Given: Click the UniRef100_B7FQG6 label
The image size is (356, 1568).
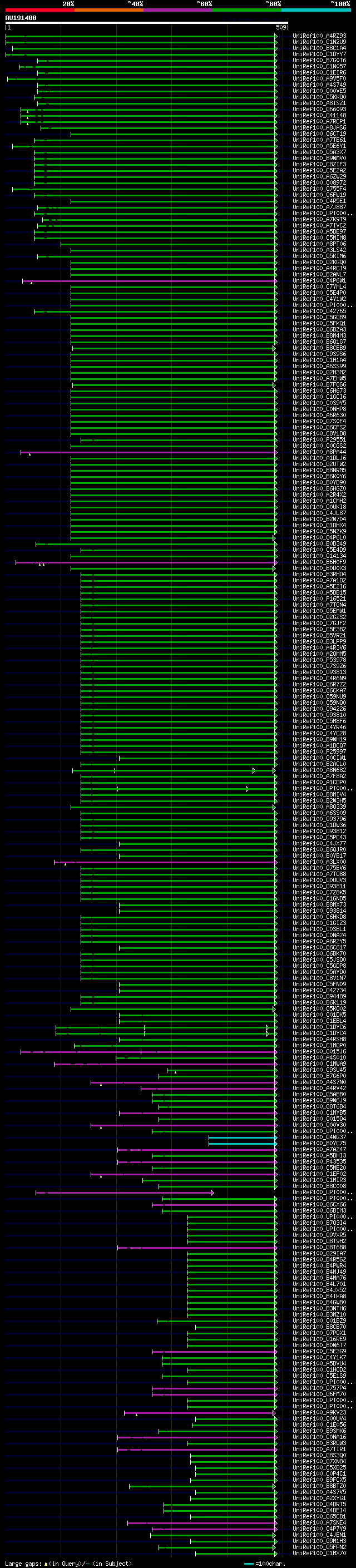Looking at the screenshot, I should coord(319,385).
